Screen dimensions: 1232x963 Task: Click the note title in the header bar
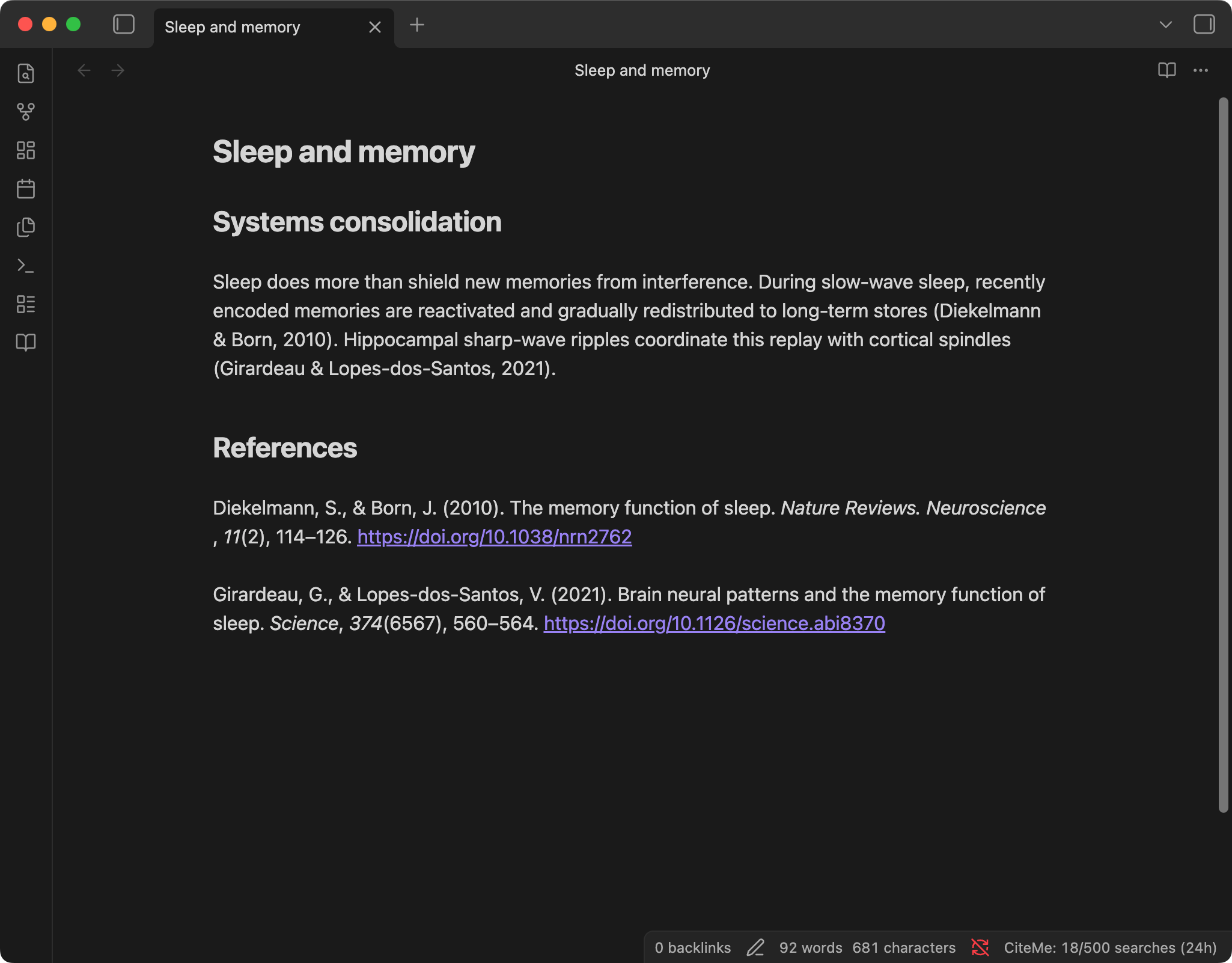tap(642, 70)
